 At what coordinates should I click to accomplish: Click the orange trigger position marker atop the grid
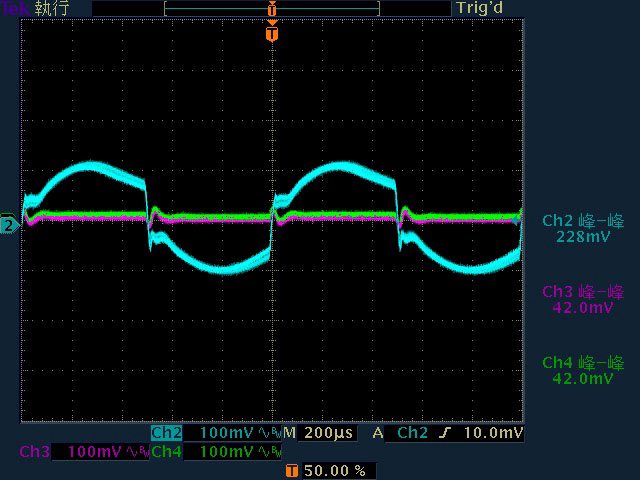tap(271, 34)
